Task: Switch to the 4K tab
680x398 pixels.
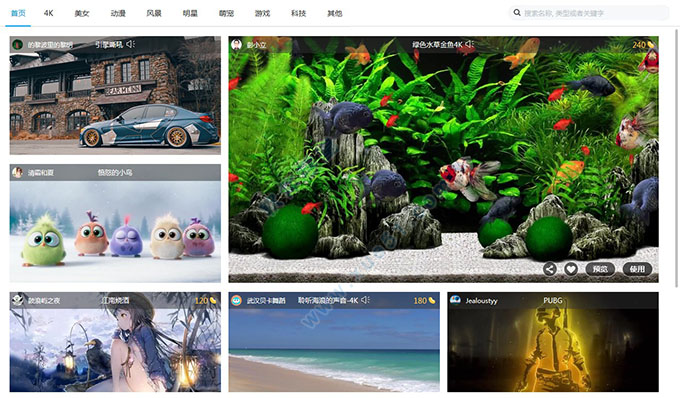Action: pos(49,13)
